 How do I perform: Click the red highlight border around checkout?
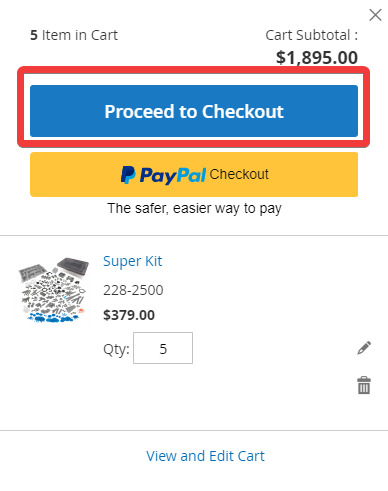tap(193, 70)
